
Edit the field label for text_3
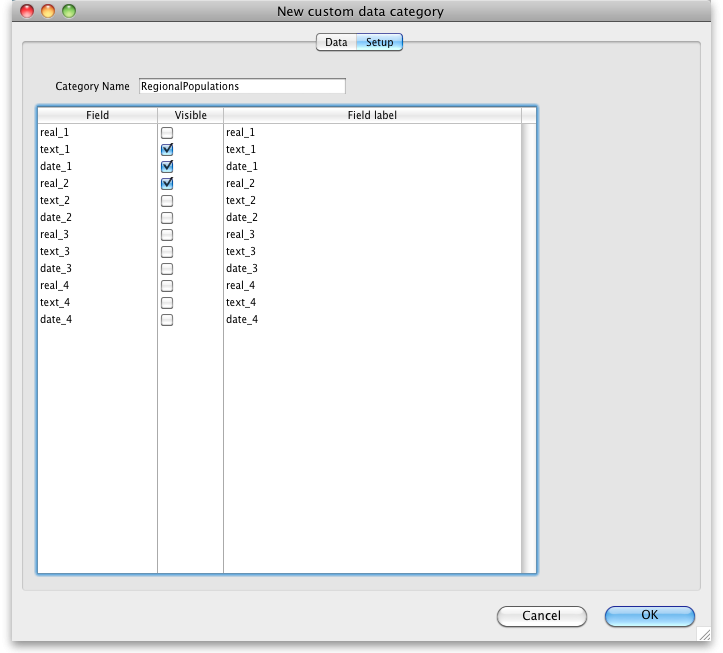[370, 251]
